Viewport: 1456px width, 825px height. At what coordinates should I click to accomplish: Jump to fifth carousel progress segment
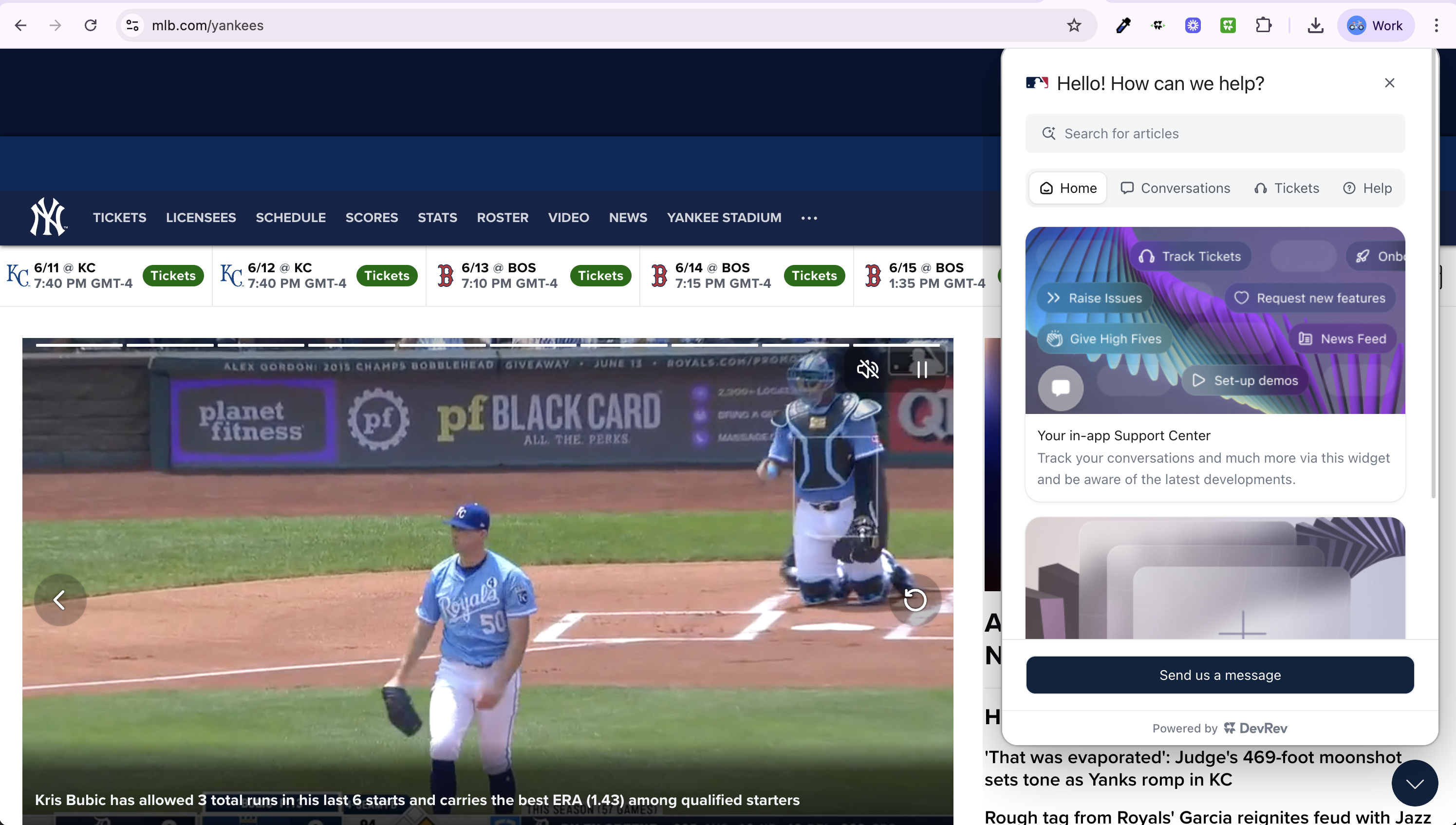tap(443, 344)
